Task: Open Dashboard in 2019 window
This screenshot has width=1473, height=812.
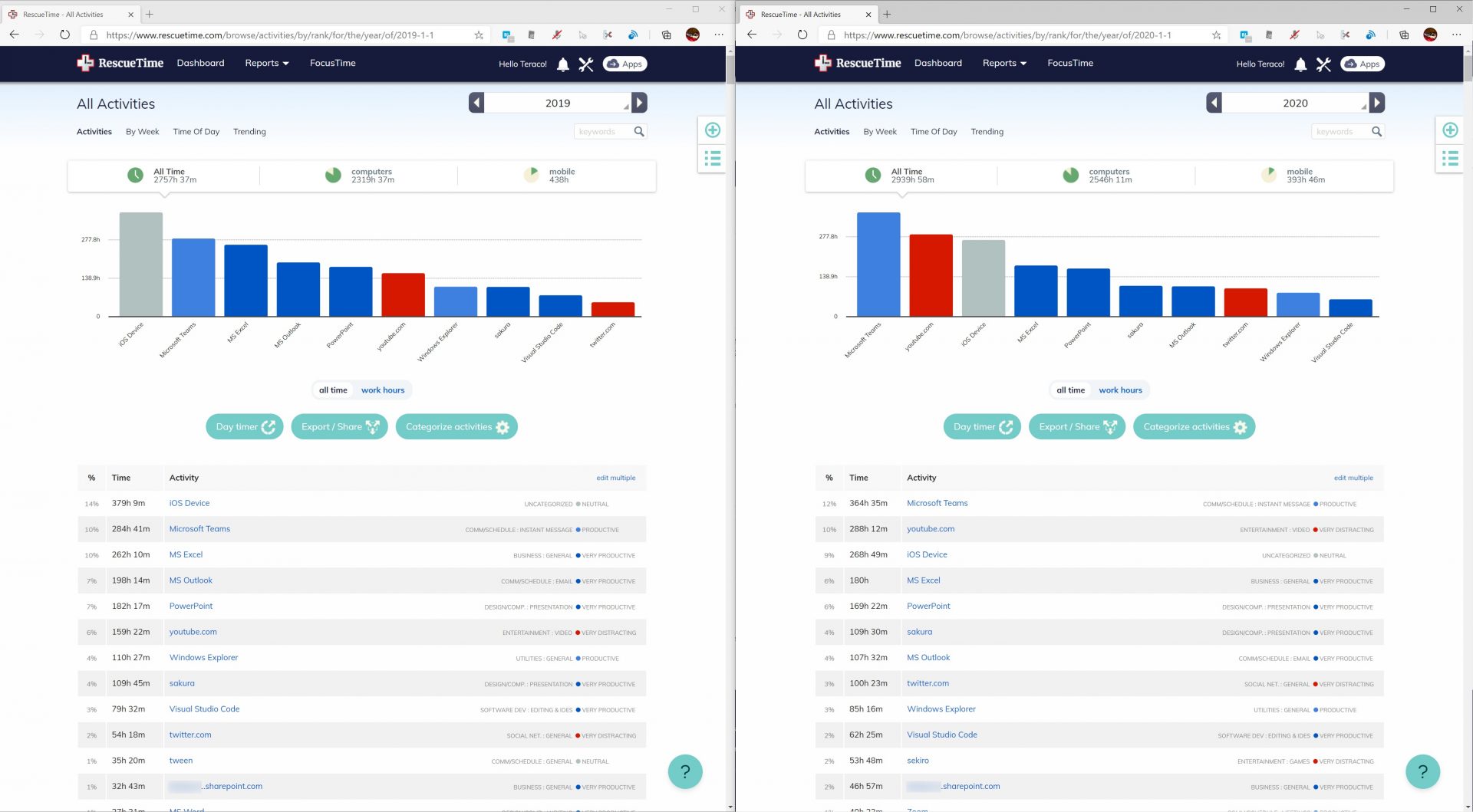Action: pos(200,63)
